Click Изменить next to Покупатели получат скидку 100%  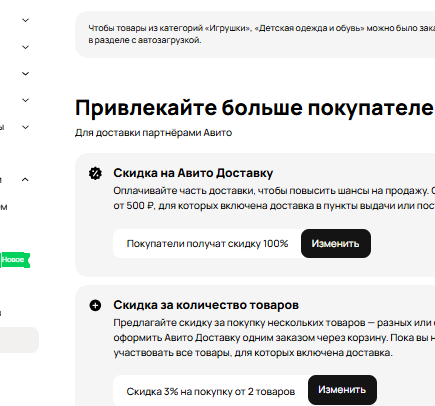[336, 243]
